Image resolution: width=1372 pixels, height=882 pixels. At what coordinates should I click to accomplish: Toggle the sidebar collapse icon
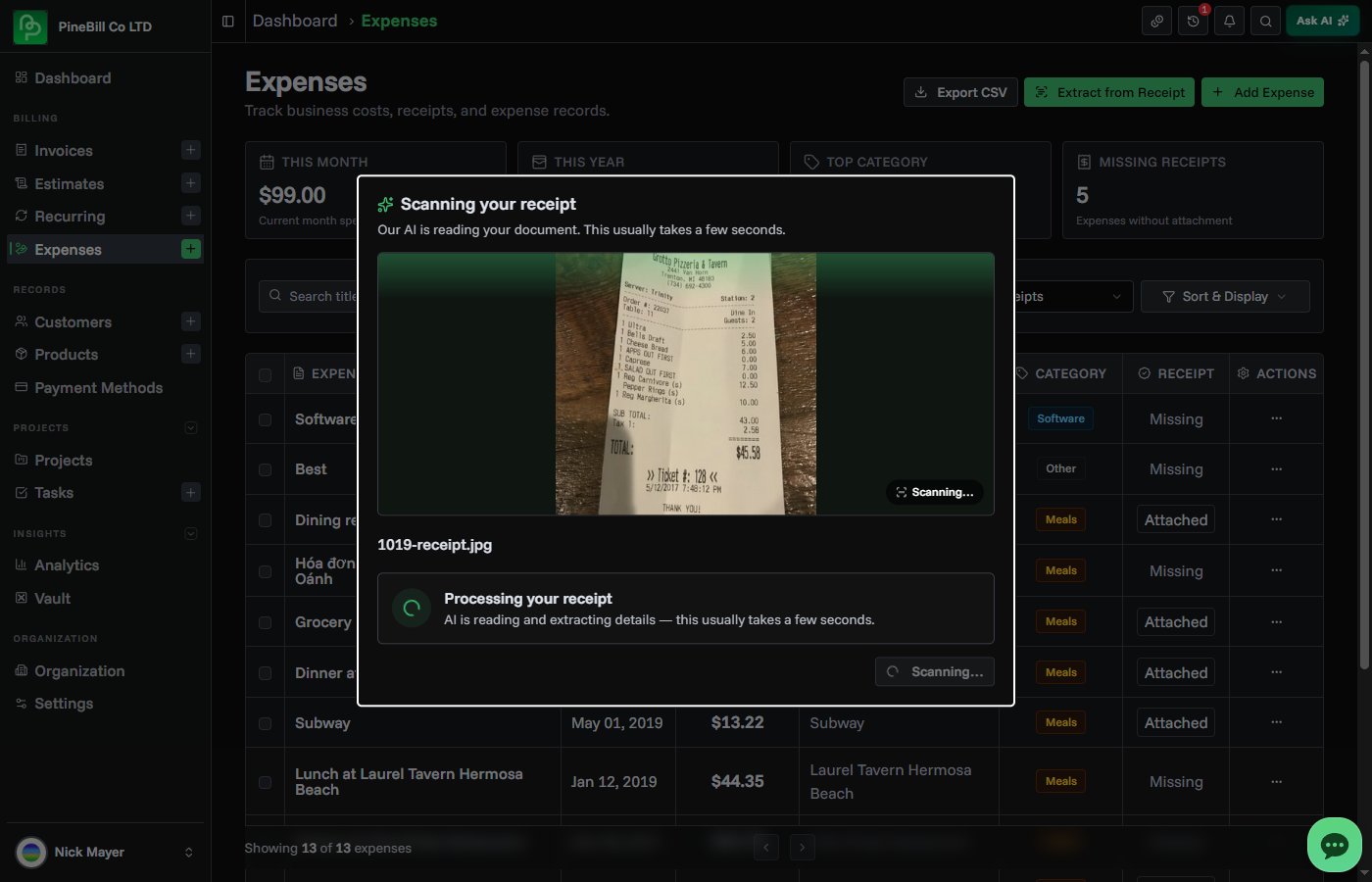(228, 22)
